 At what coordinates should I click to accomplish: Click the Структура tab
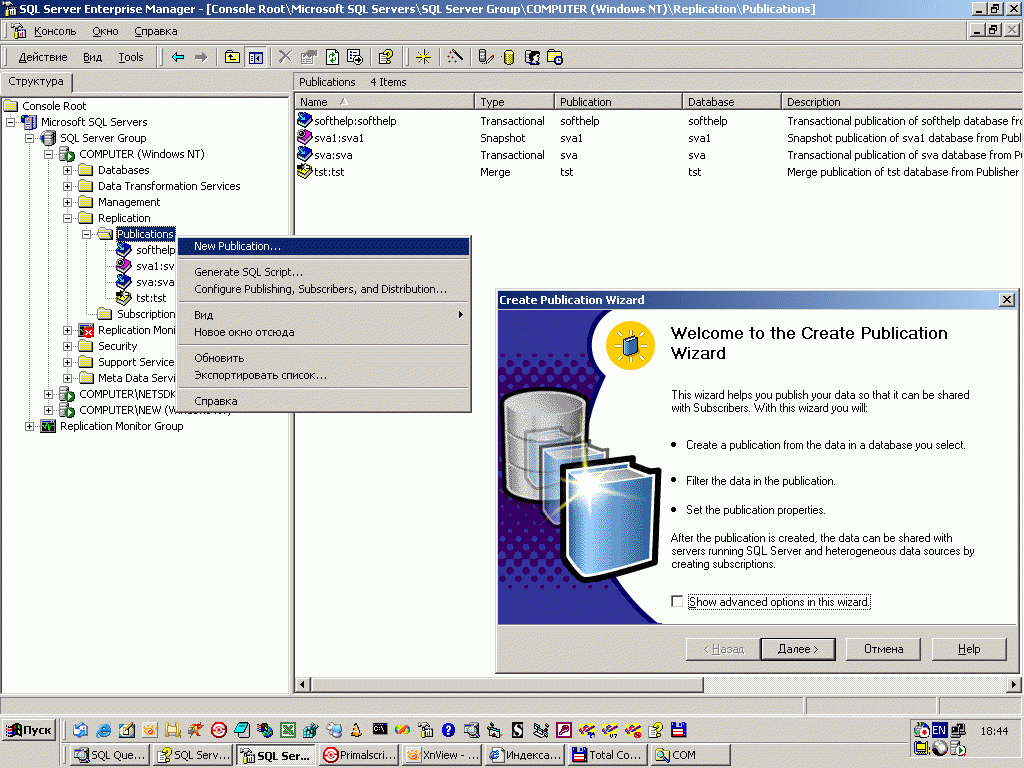click(x=36, y=82)
